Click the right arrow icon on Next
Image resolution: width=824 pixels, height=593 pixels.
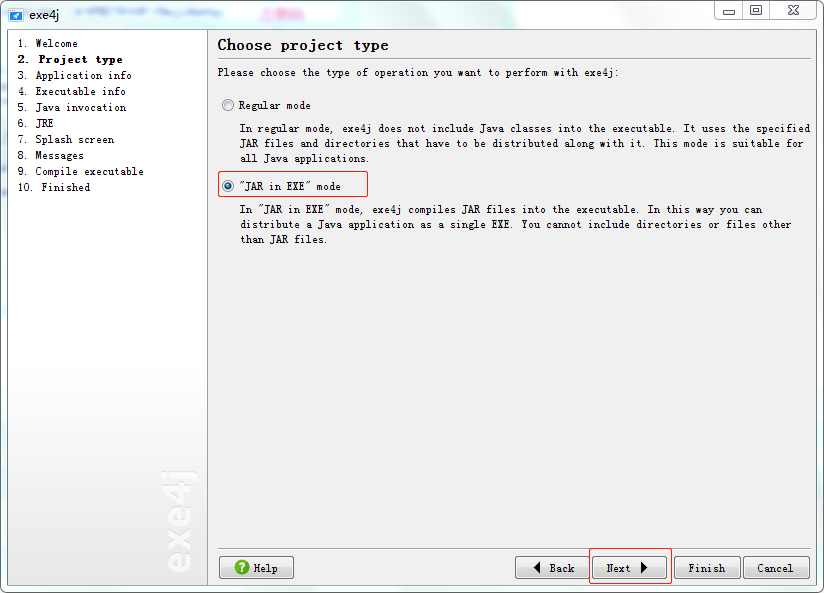click(644, 568)
